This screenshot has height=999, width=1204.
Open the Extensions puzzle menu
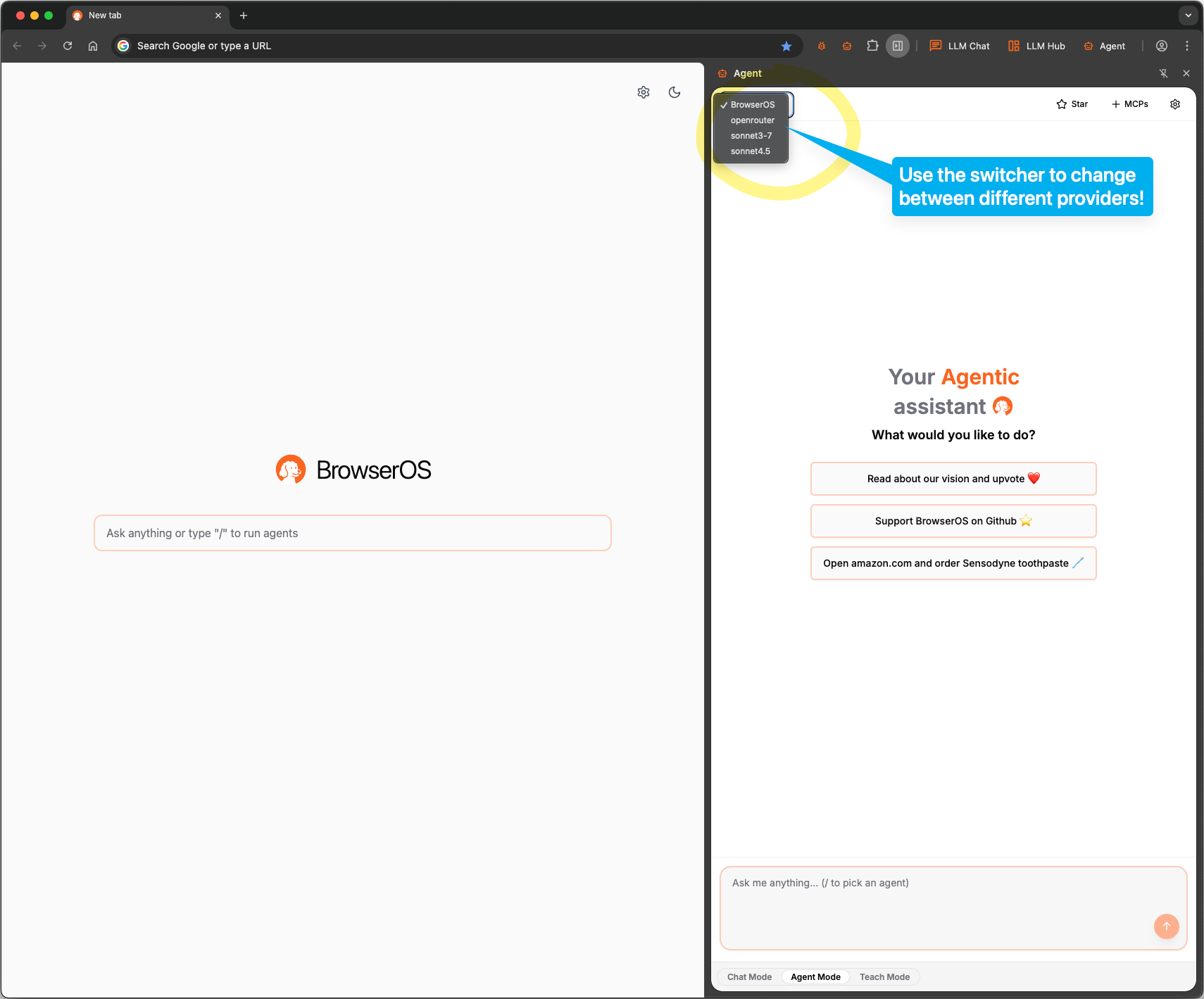pyautogui.click(x=872, y=46)
